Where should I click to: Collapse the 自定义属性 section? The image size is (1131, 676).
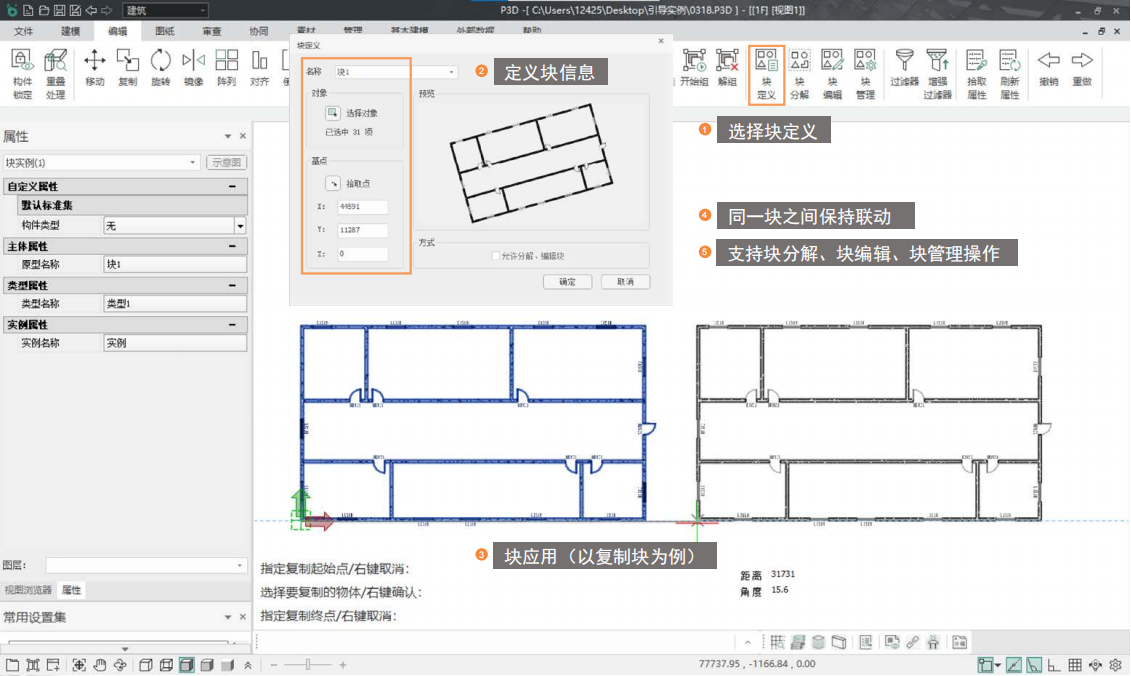click(232, 187)
